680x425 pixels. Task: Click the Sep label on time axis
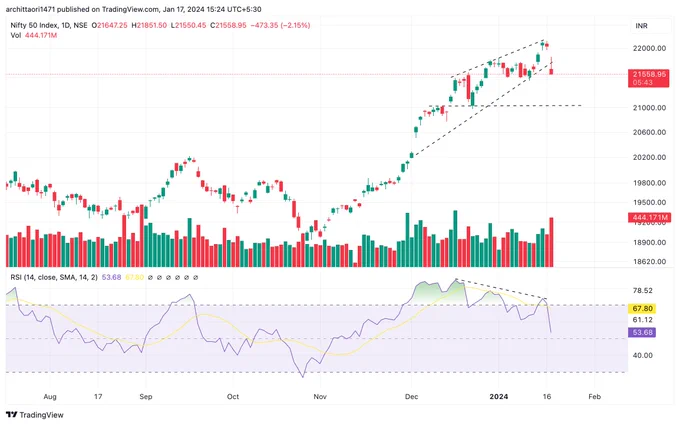(x=146, y=396)
